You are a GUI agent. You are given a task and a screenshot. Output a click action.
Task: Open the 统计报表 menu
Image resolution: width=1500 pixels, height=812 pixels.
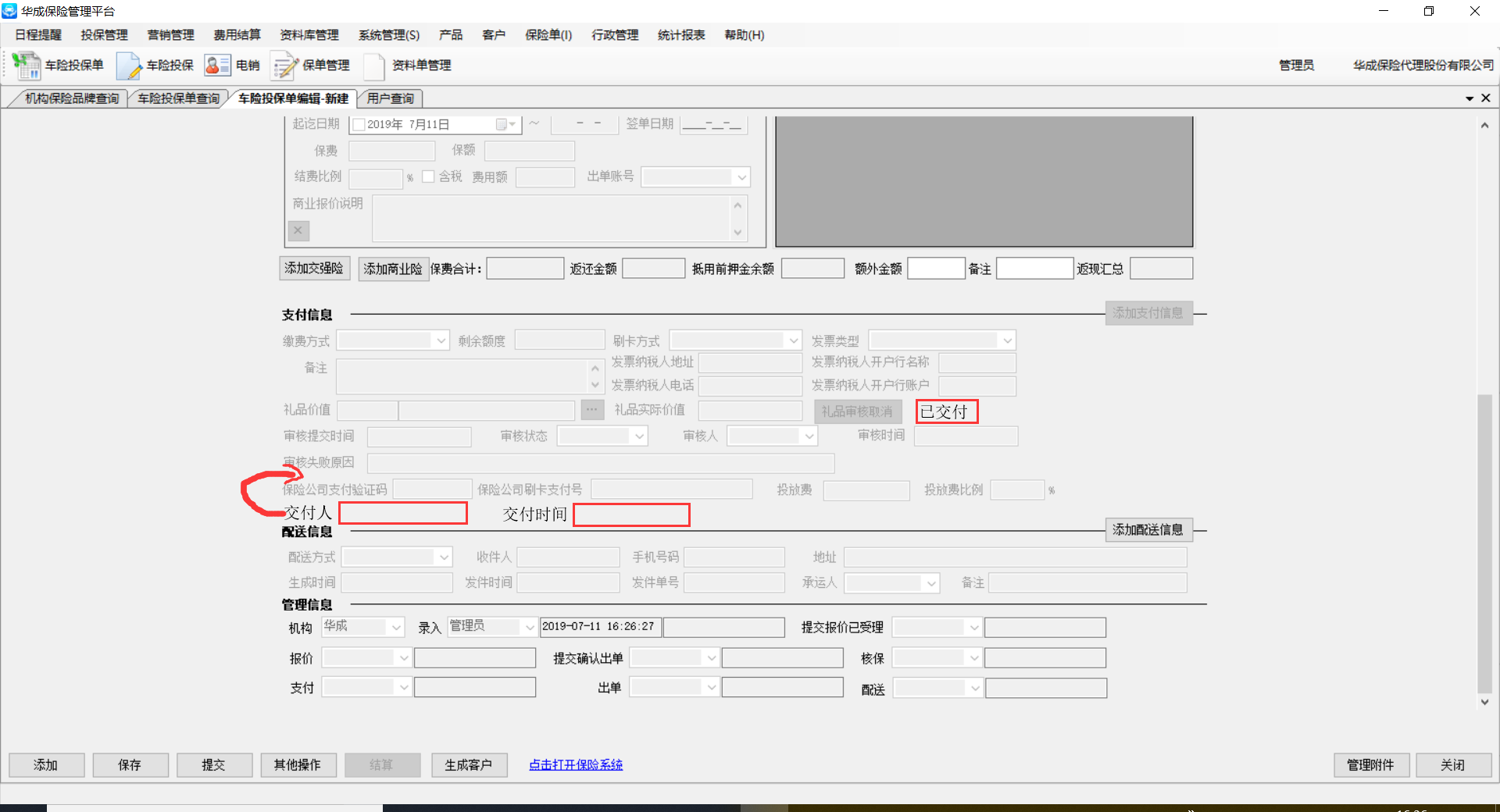[x=681, y=35]
